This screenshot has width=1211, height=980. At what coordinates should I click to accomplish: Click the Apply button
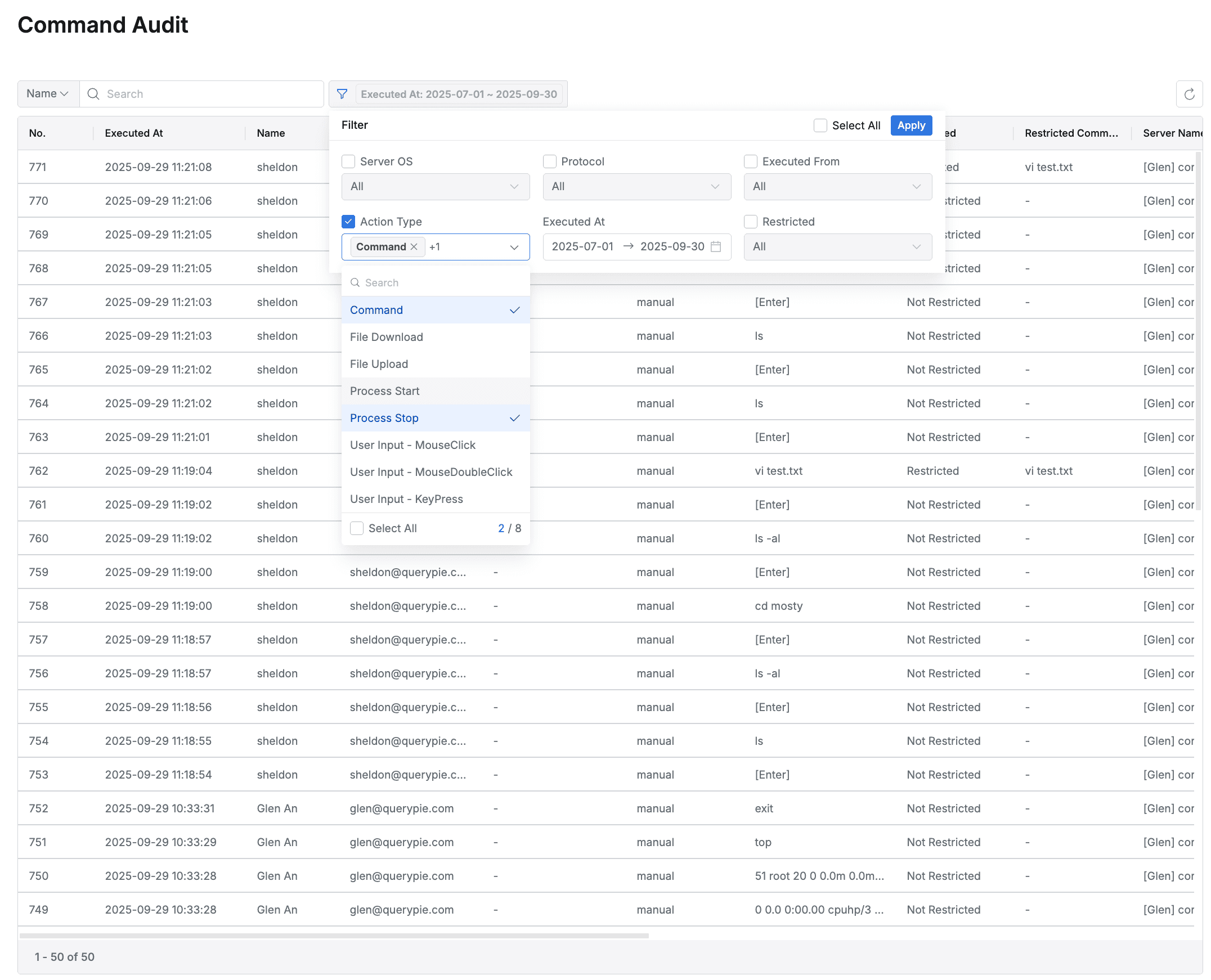pyautogui.click(x=911, y=125)
